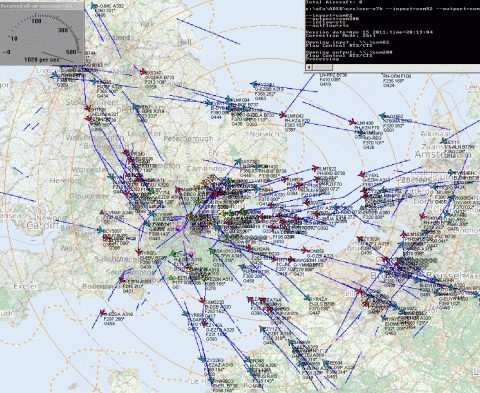The width and height of the screenshot is (480, 393).
Task: Click the cyan A332 aircraft at top of map
Action: (94, 6)
